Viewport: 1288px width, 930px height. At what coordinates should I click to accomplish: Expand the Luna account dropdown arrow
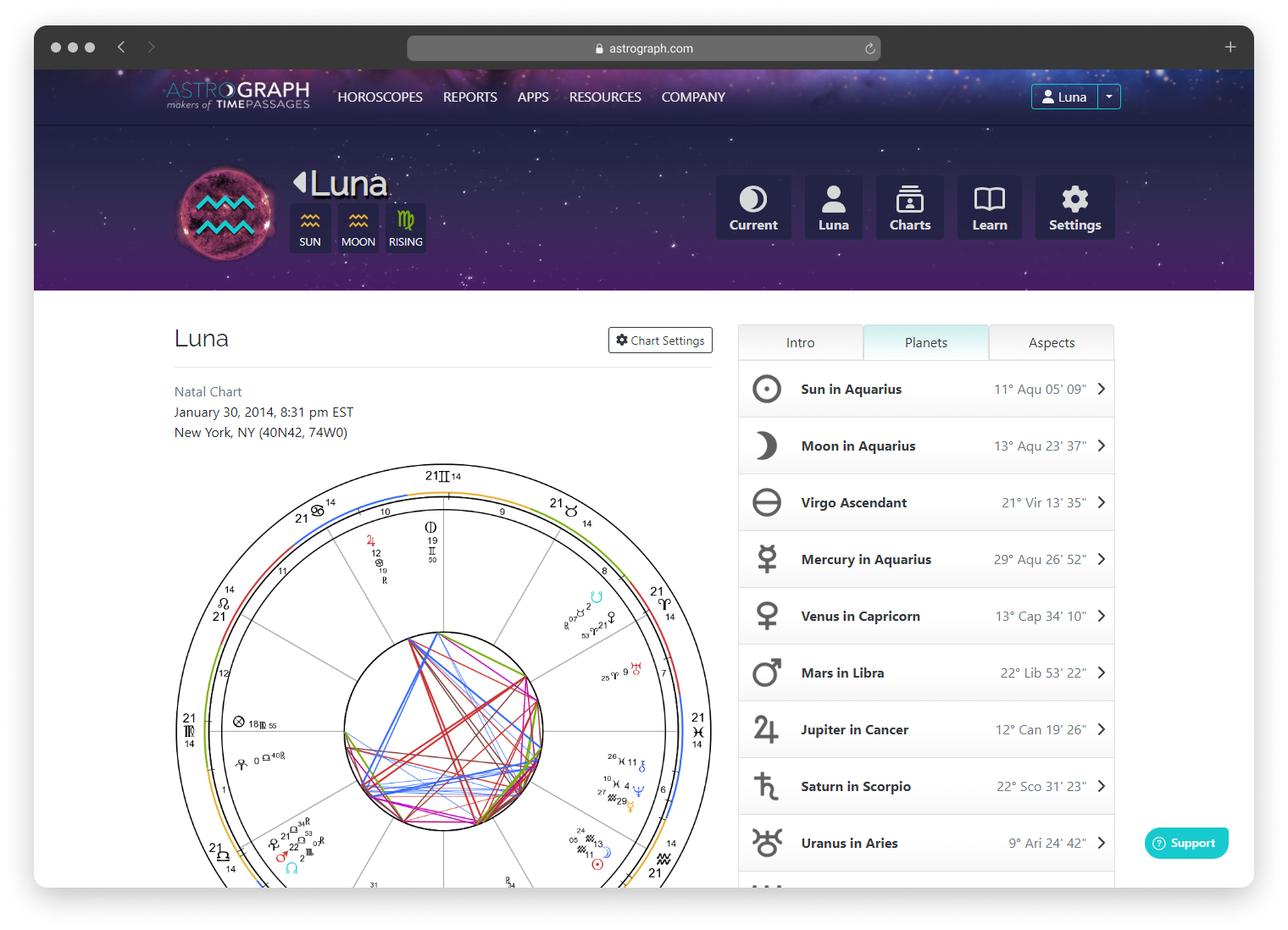(x=1108, y=97)
